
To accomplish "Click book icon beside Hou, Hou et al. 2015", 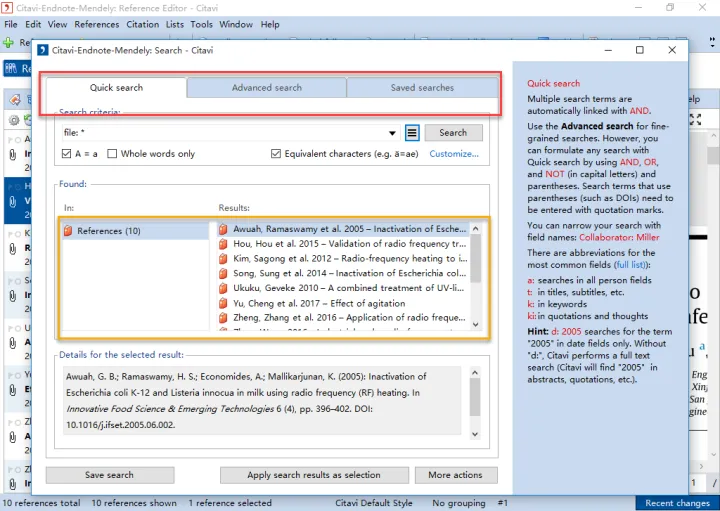I will click(223, 244).
